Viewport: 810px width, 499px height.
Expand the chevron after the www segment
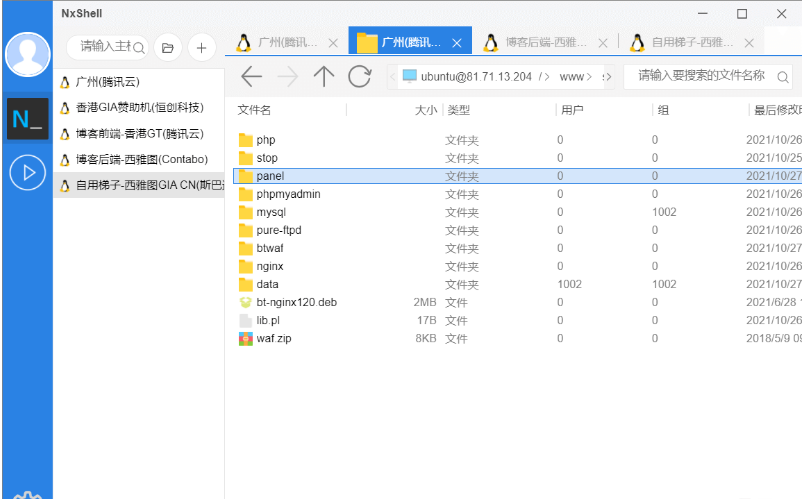pos(589,77)
